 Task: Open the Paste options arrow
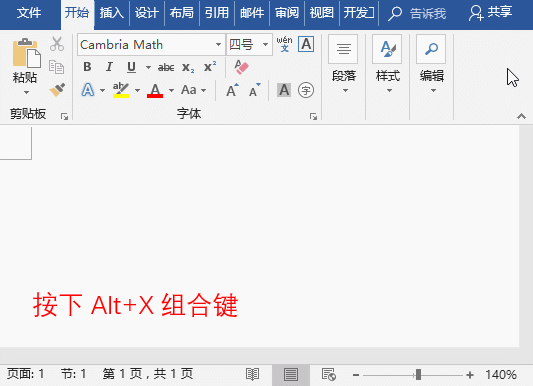[x=26, y=92]
